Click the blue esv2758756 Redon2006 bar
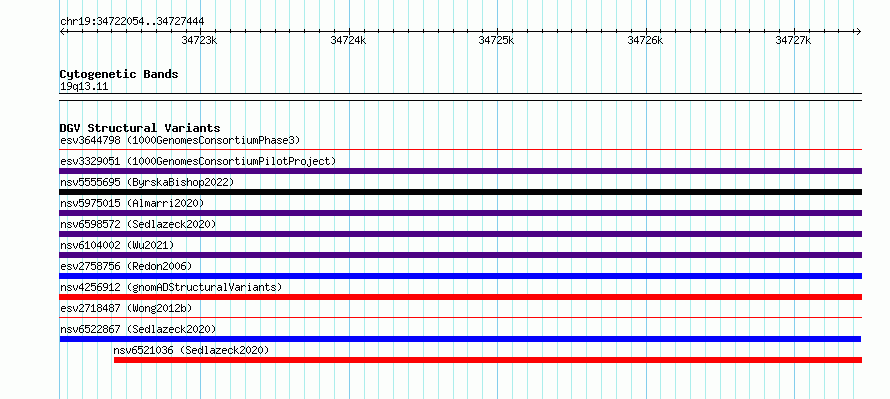This screenshot has height=399, width=890. pyautogui.click(x=461, y=276)
